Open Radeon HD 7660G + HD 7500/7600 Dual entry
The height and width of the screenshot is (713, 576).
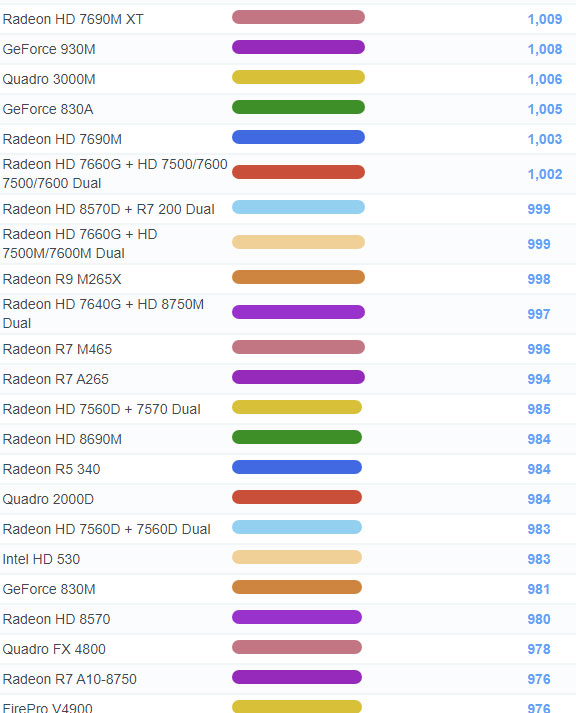click(x=115, y=174)
